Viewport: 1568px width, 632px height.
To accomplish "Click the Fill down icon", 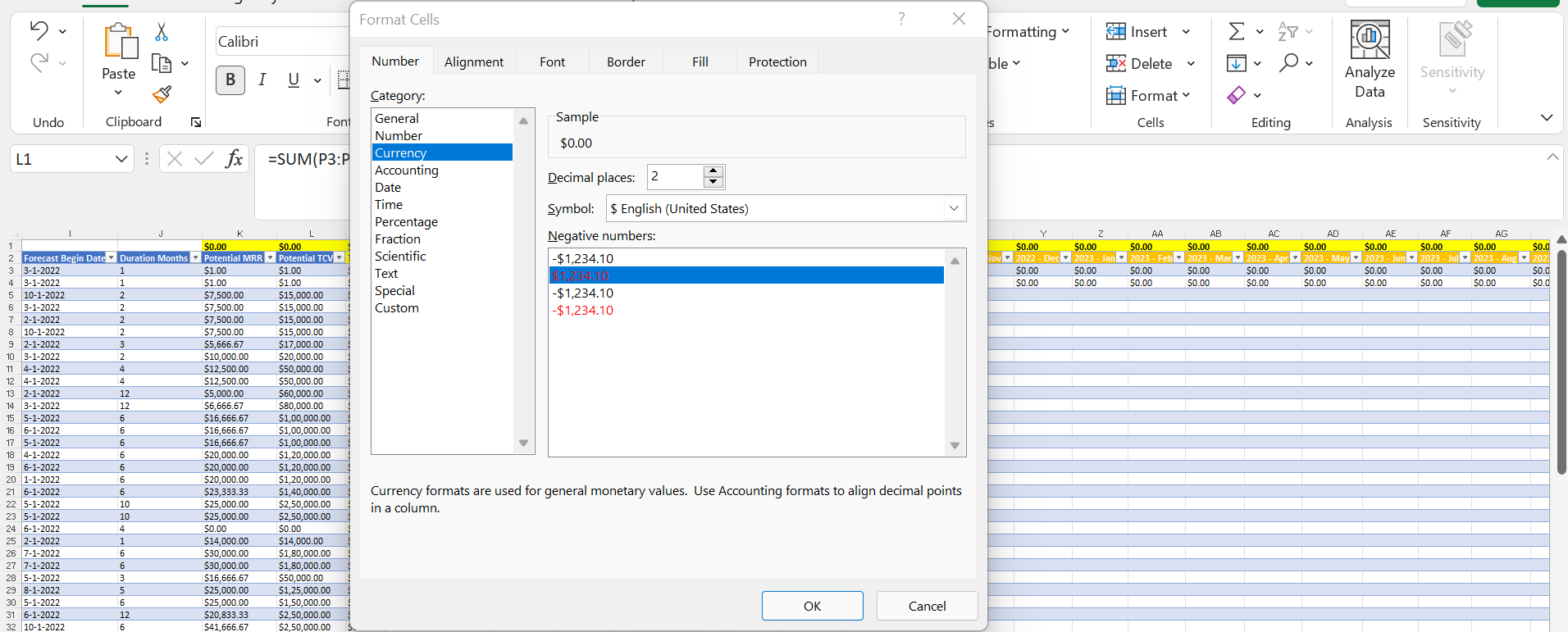I will [x=1237, y=63].
